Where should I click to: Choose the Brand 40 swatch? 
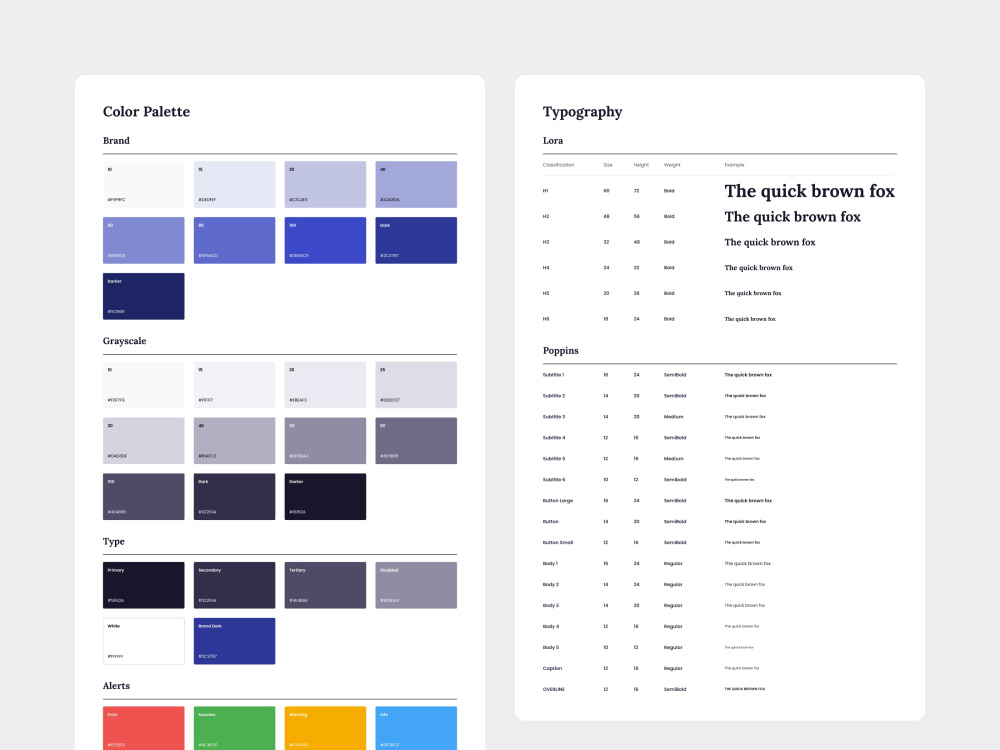(x=416, y=184)
